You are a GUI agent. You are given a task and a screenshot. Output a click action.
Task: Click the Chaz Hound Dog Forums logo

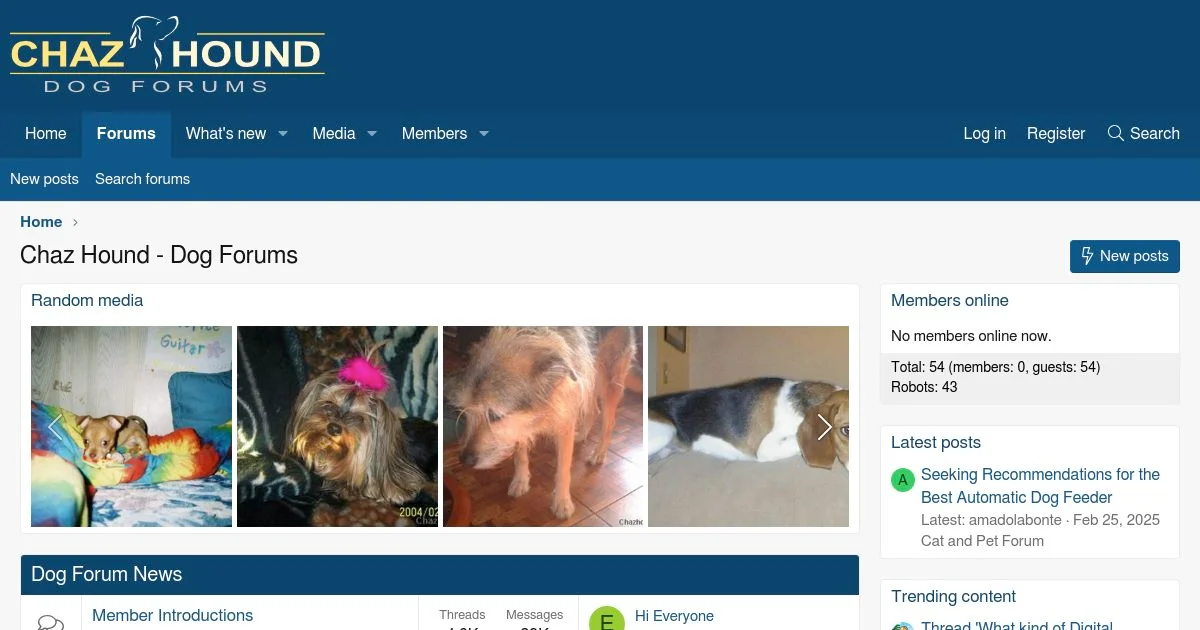[x=167, y=55]
